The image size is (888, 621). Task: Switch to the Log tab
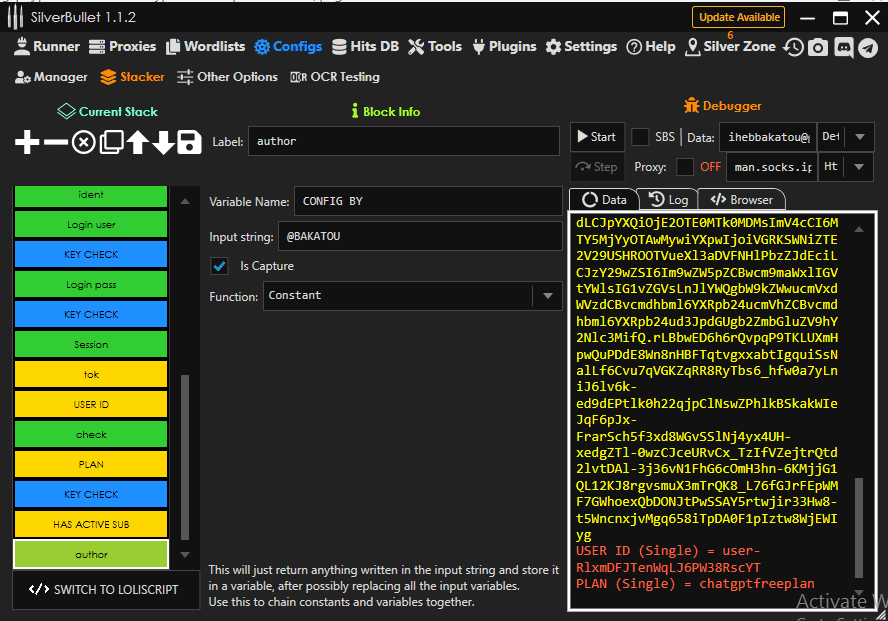(x=668, y=200)
